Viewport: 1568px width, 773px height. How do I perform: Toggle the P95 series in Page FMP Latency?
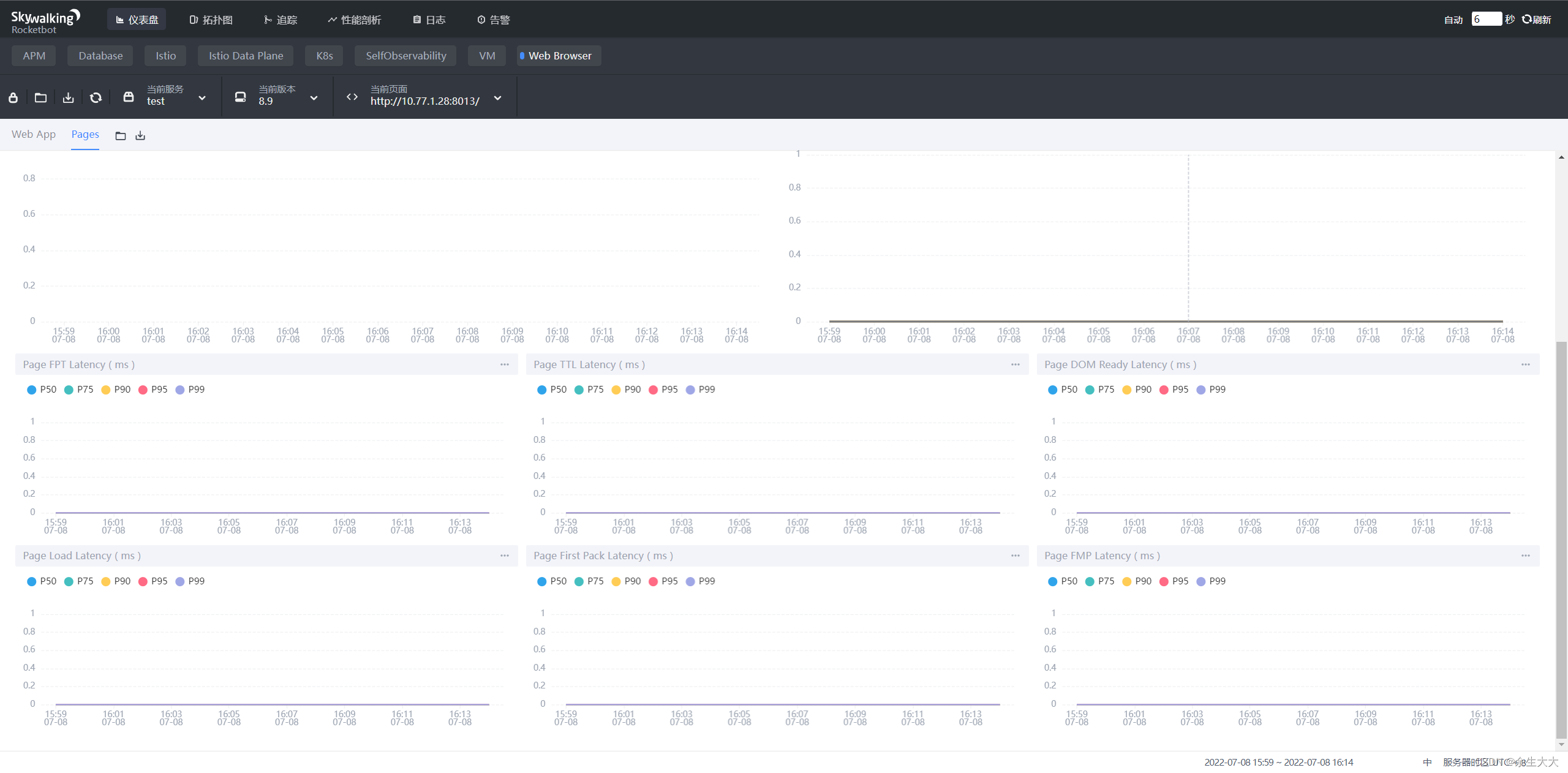click(x=1174, y=581)
